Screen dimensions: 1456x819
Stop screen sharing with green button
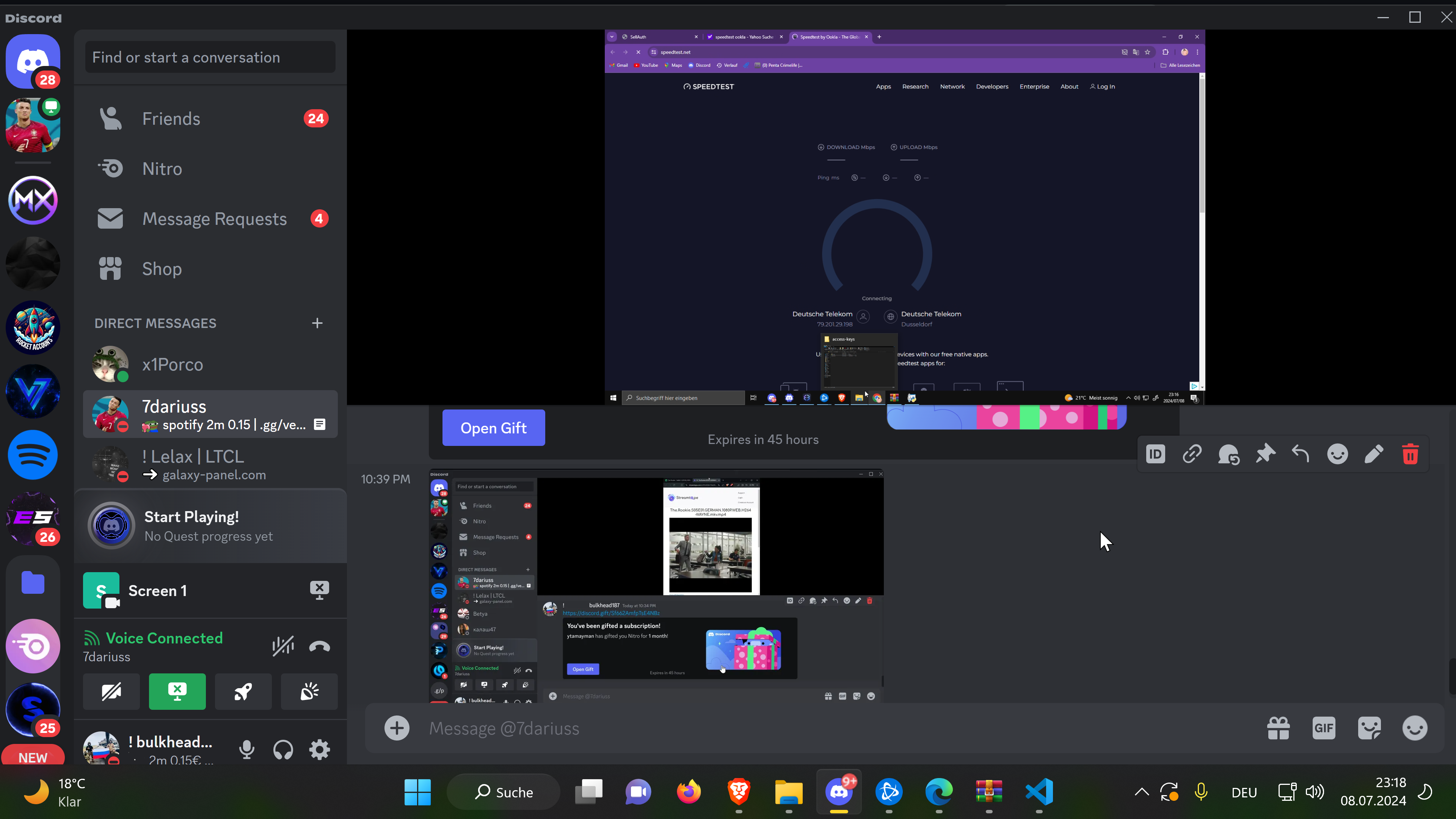tap(177, 691)
